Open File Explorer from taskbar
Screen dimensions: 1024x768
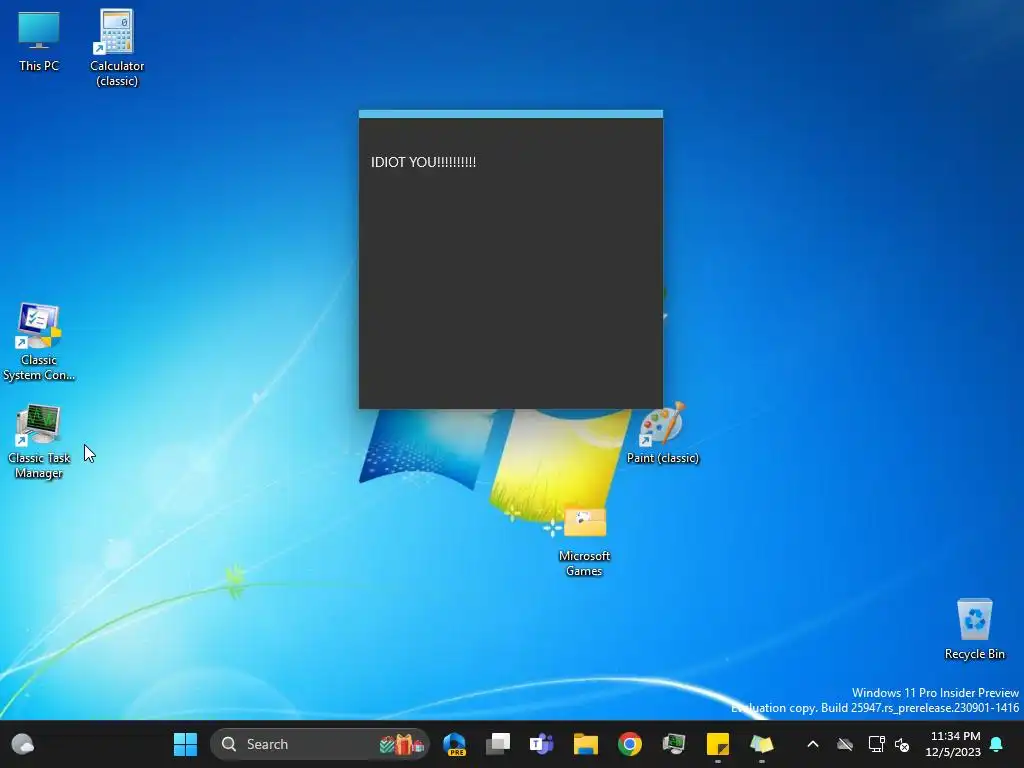coord(586,744)
